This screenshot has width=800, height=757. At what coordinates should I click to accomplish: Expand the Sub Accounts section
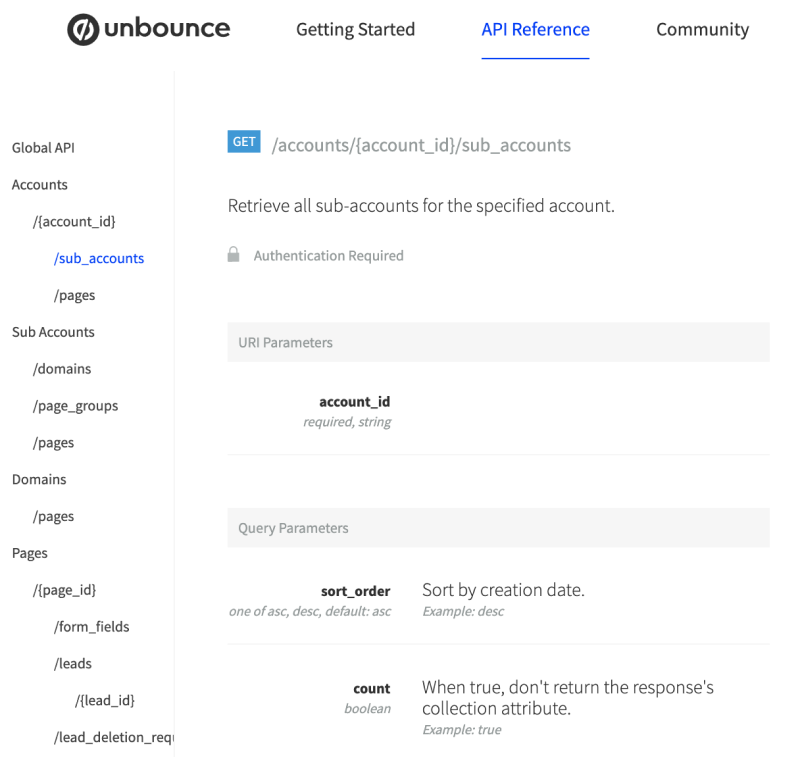[53, 331]
